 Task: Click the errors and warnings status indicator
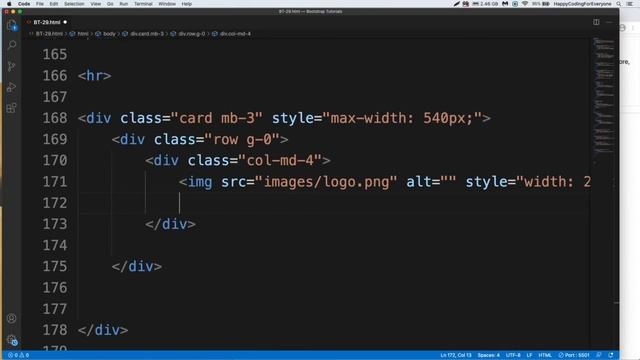point(18,355)
